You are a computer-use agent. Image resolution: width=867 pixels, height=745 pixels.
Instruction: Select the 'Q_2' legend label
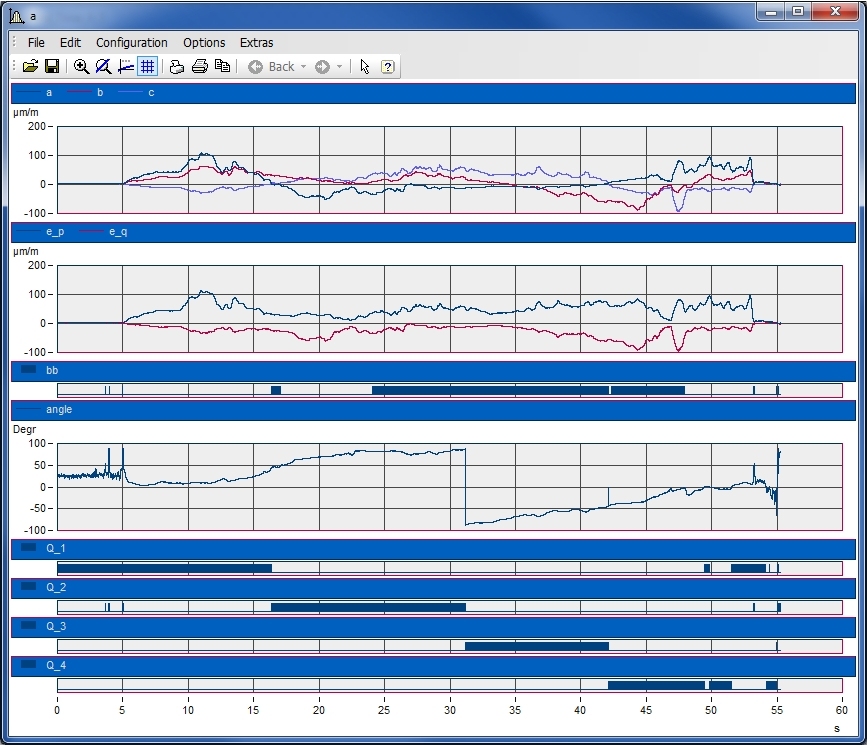56,587
